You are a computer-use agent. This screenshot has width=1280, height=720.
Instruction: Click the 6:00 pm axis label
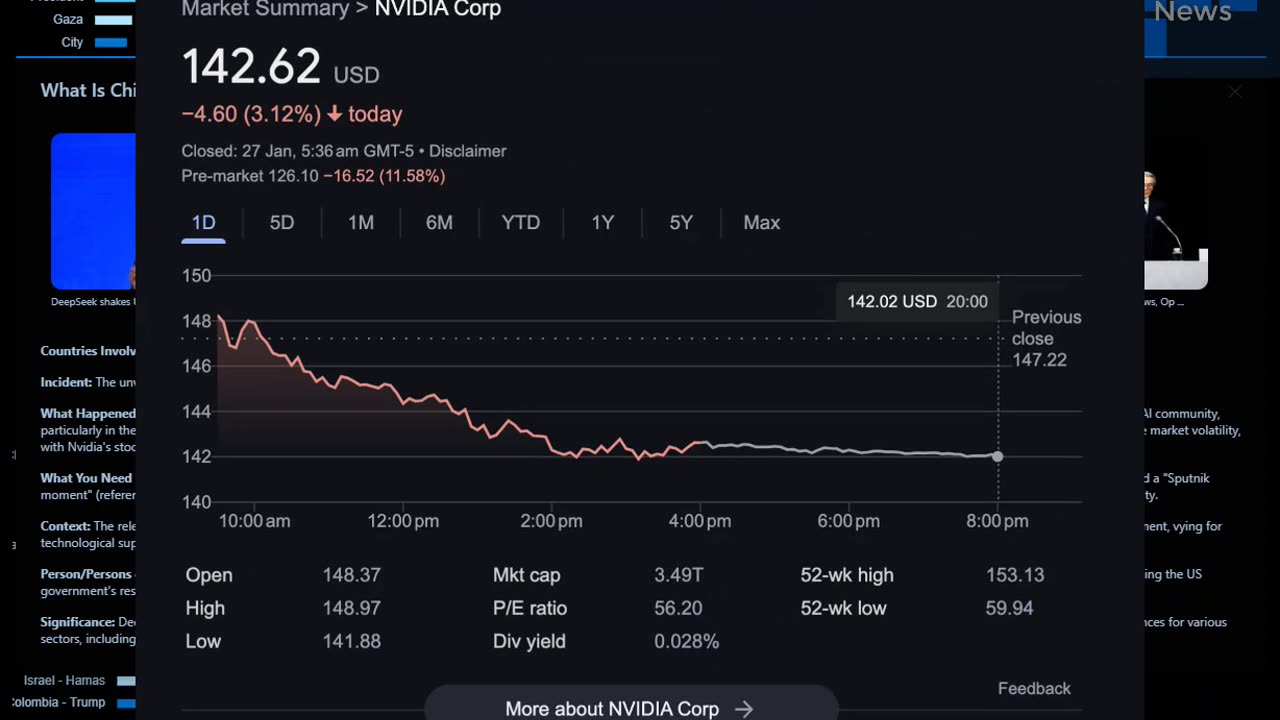coord(848,521)
